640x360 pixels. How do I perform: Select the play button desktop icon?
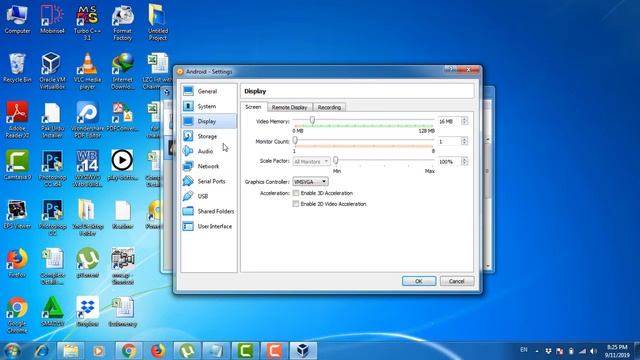click(122, 165)
